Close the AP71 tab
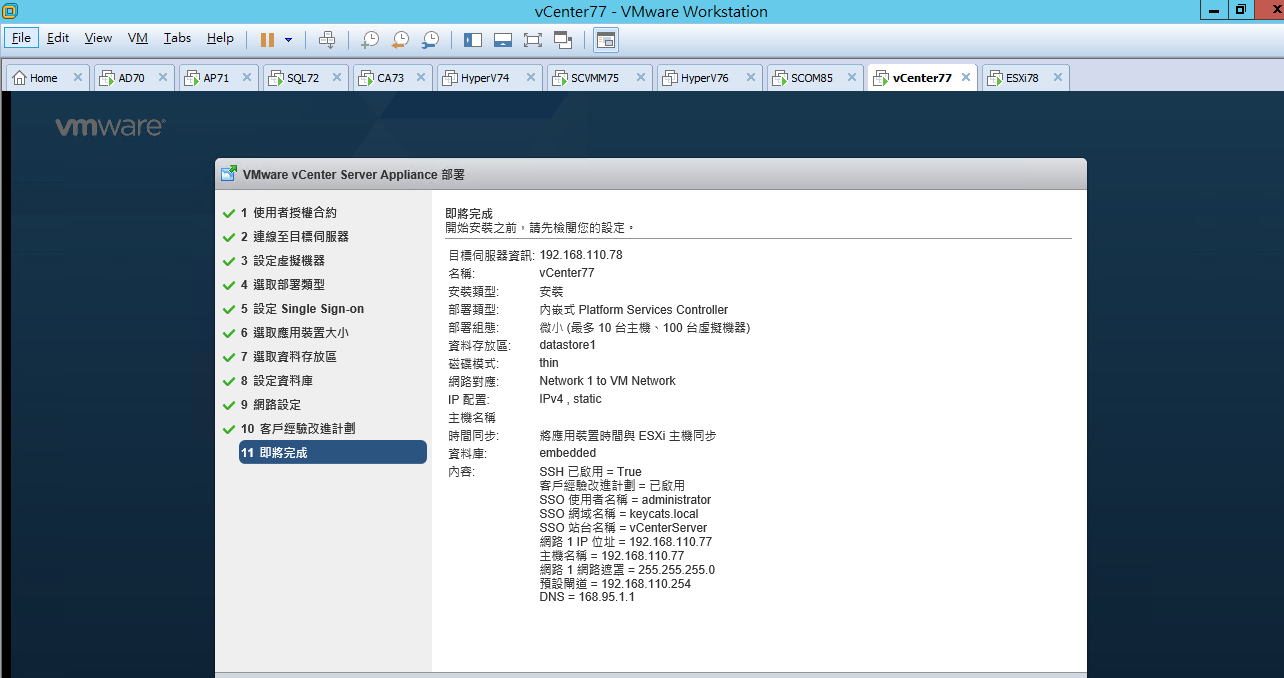 click(x=249, y=77)
